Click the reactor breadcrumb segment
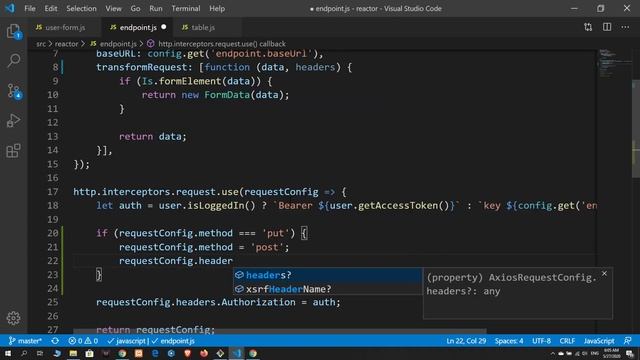This screenshot has width=640, height=360. (x=66, y=44)
